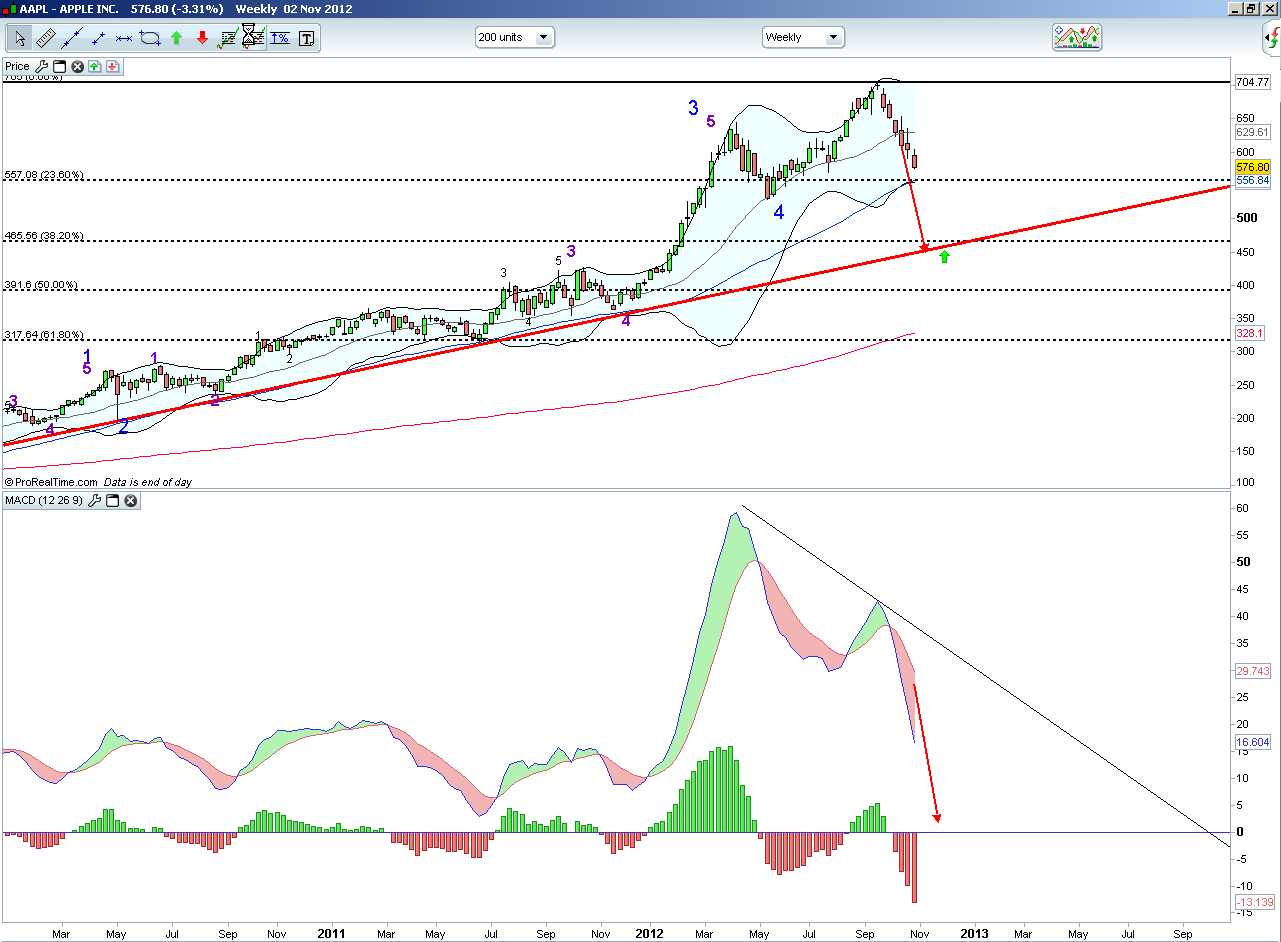
Task: Restore the chart window size
Action: [1251, 8]
